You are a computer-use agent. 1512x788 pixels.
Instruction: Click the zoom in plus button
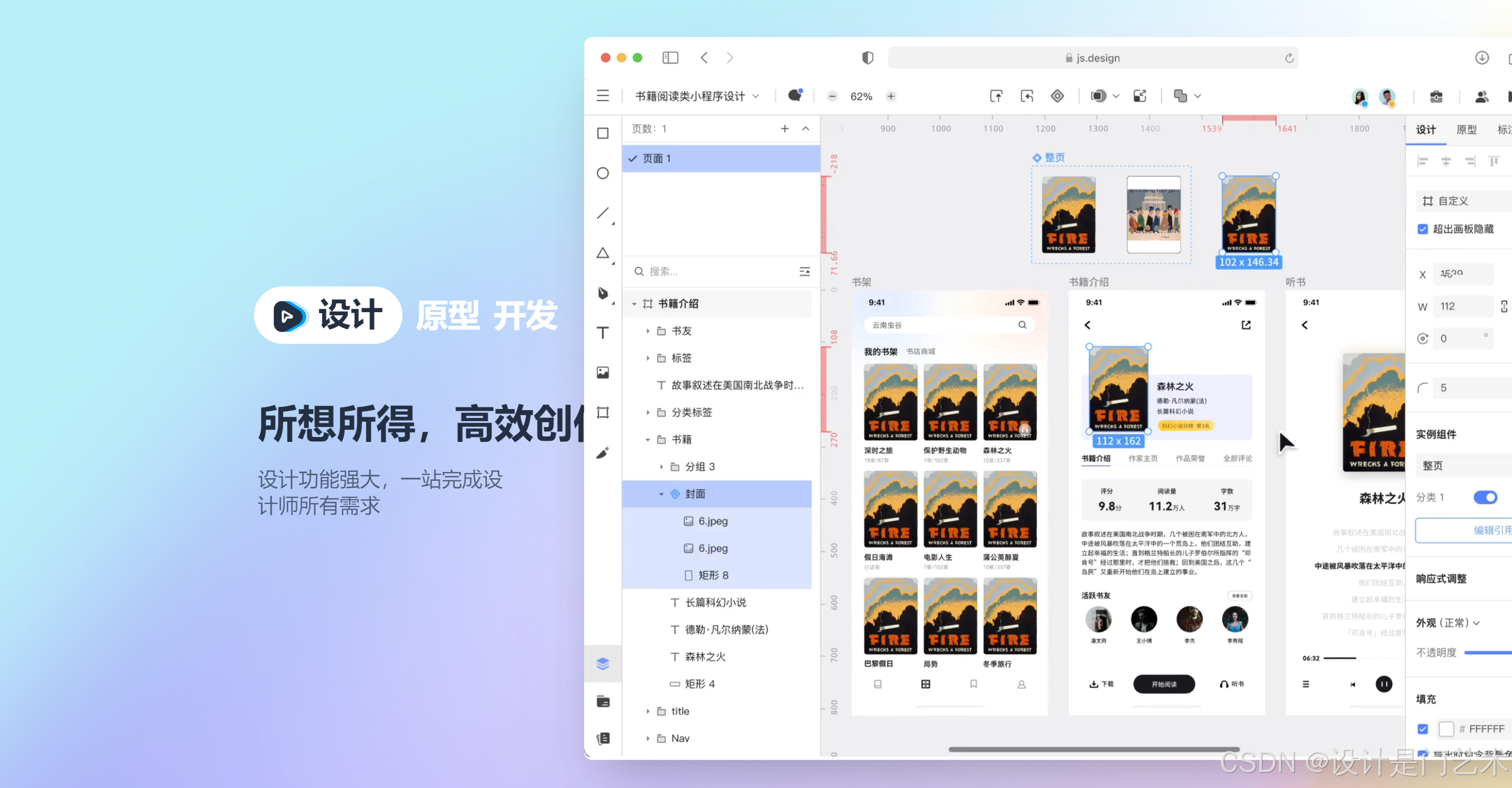[x=891, y=96]
